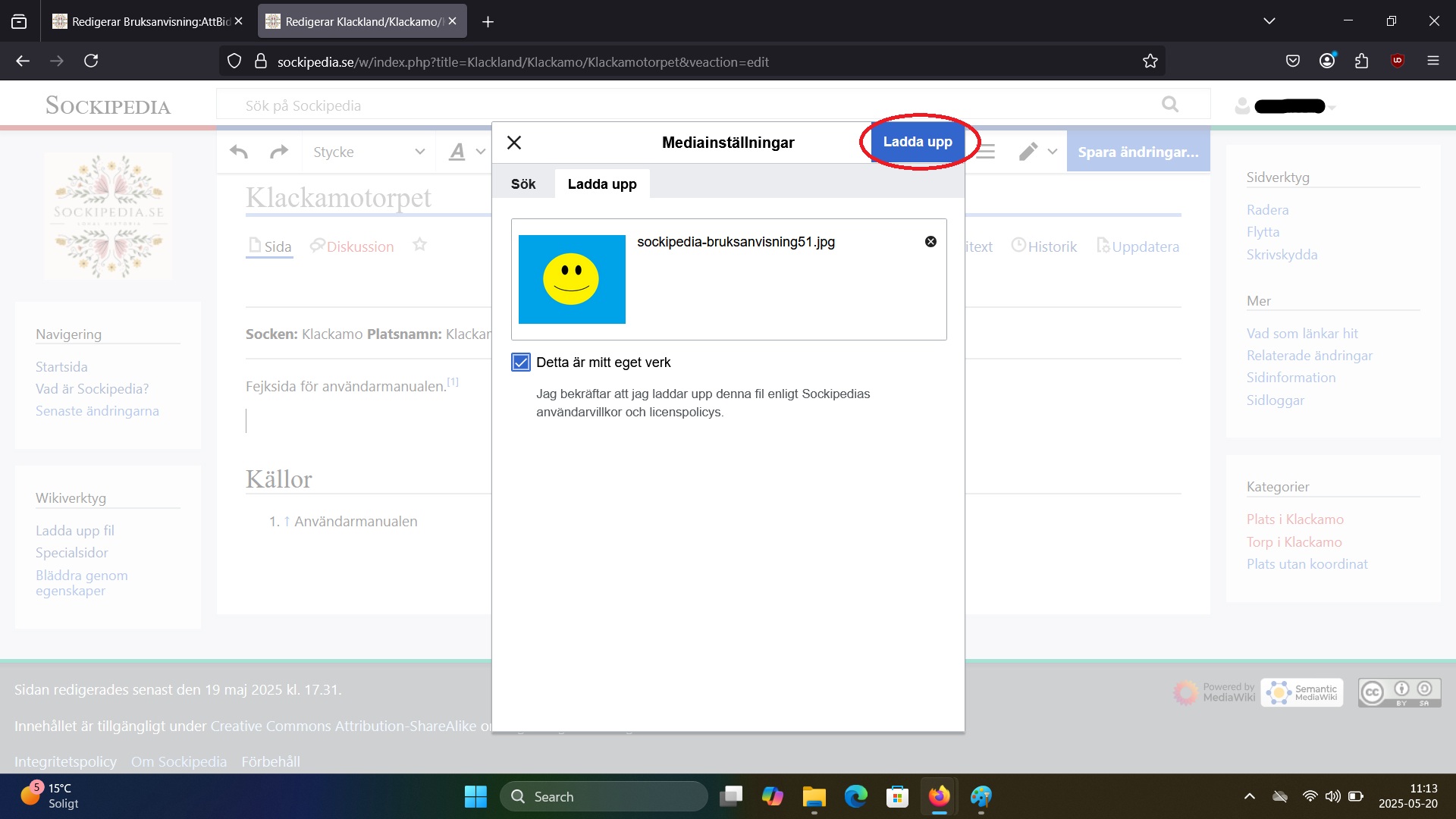Viewport: 1456px width, 819px height.
Task: Select the Ladda upp tab in dialog
Action: (602, 184)
